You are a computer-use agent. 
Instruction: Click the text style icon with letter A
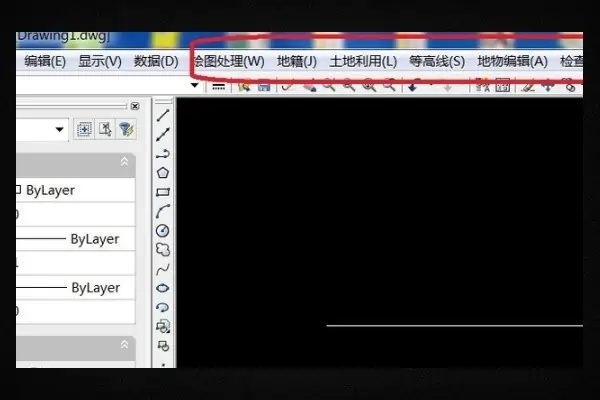click(482, 87)
